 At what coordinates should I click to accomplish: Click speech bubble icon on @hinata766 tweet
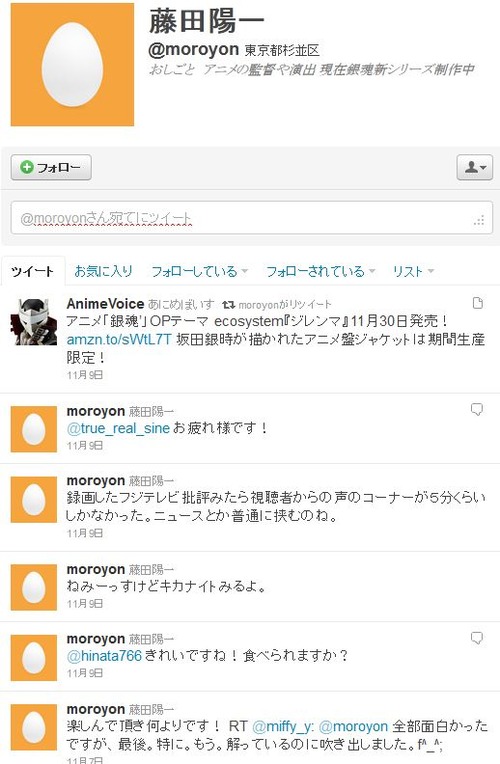[x=477, y=638]
